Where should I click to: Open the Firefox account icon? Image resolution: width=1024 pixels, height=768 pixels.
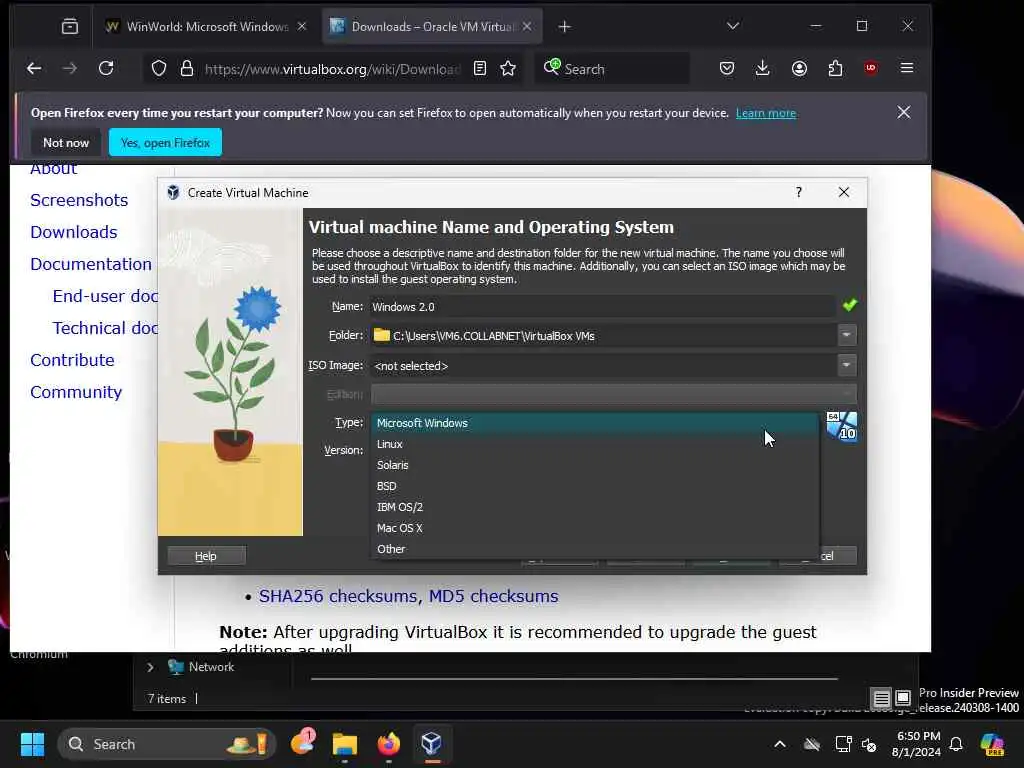799,68
